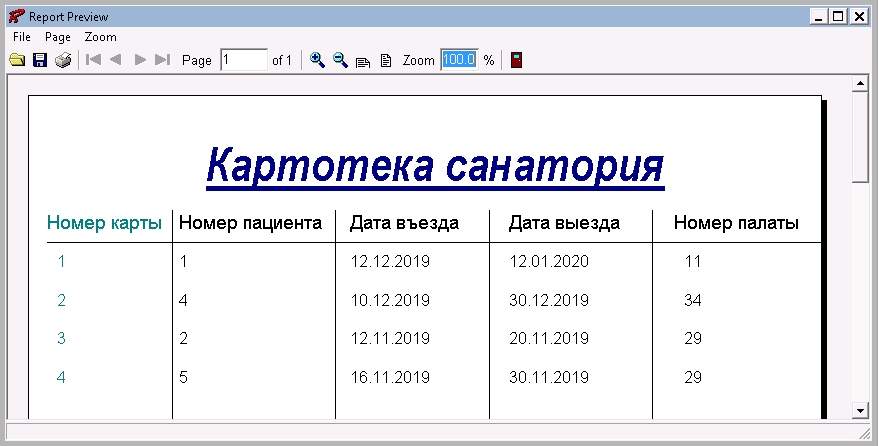Click room number '34'
Screen dimensions: 878x446
(x=693, y=301)
